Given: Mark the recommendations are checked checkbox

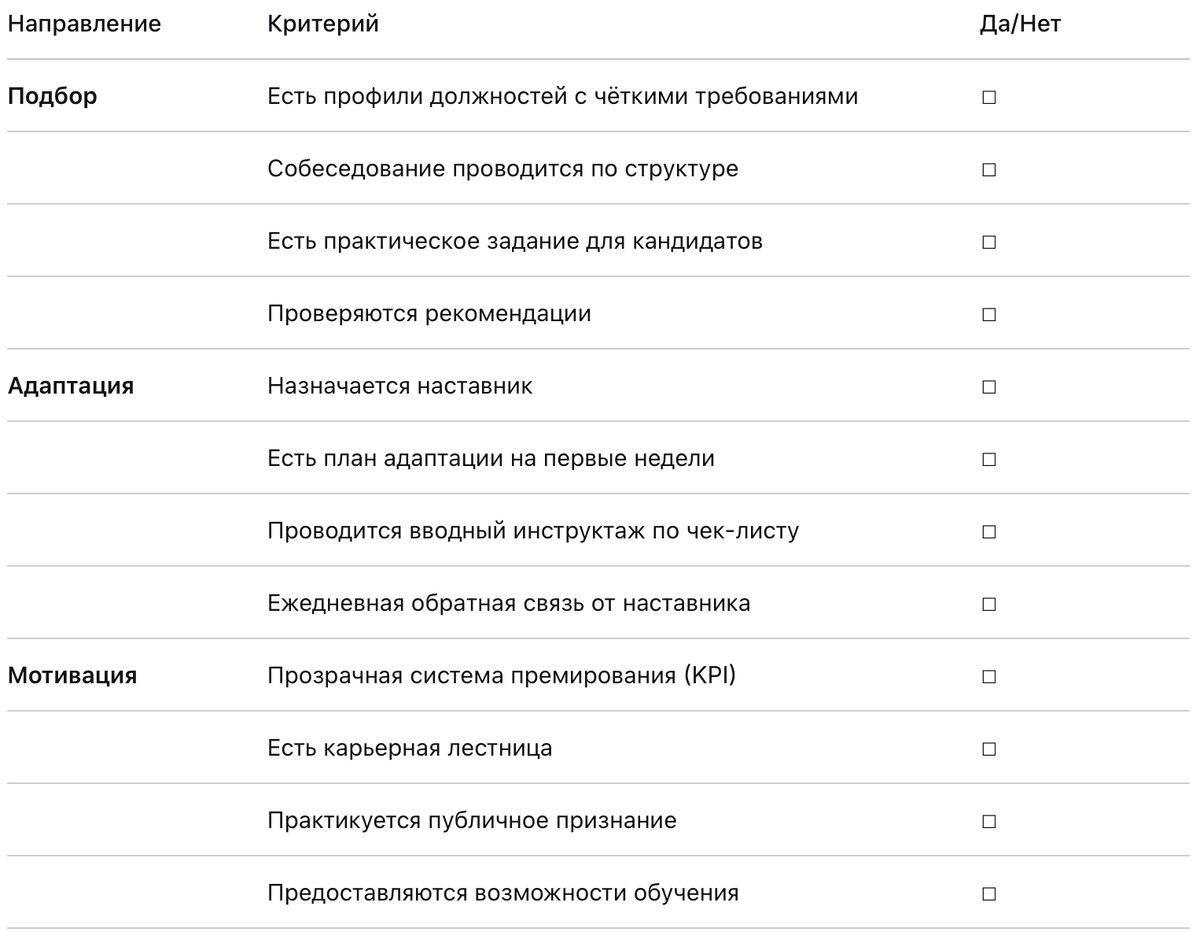Looking at the screenshot, I should 988,314.
